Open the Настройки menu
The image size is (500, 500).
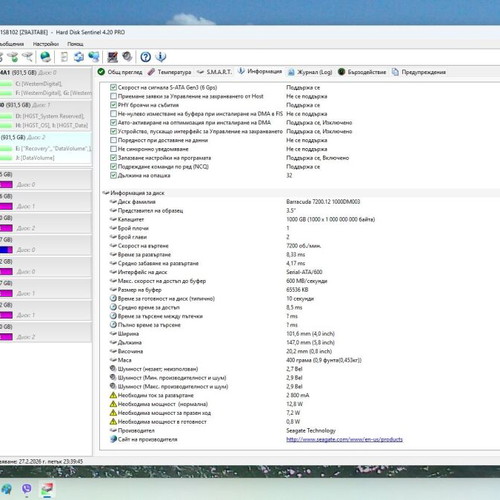(46, 44)
